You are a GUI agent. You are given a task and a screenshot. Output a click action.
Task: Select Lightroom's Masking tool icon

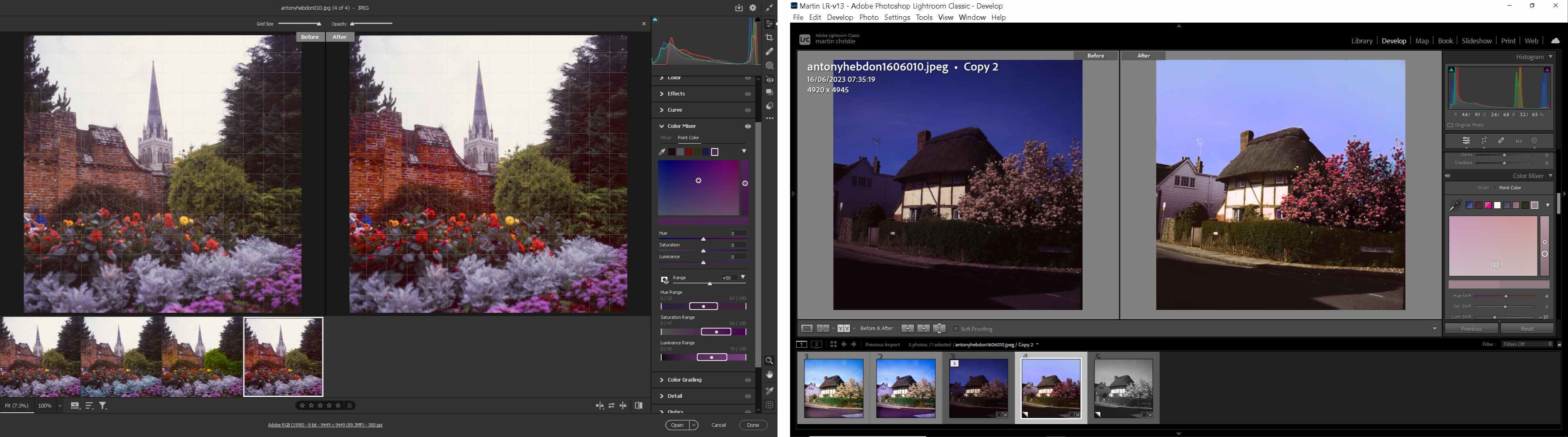(x=1534, y=141)
